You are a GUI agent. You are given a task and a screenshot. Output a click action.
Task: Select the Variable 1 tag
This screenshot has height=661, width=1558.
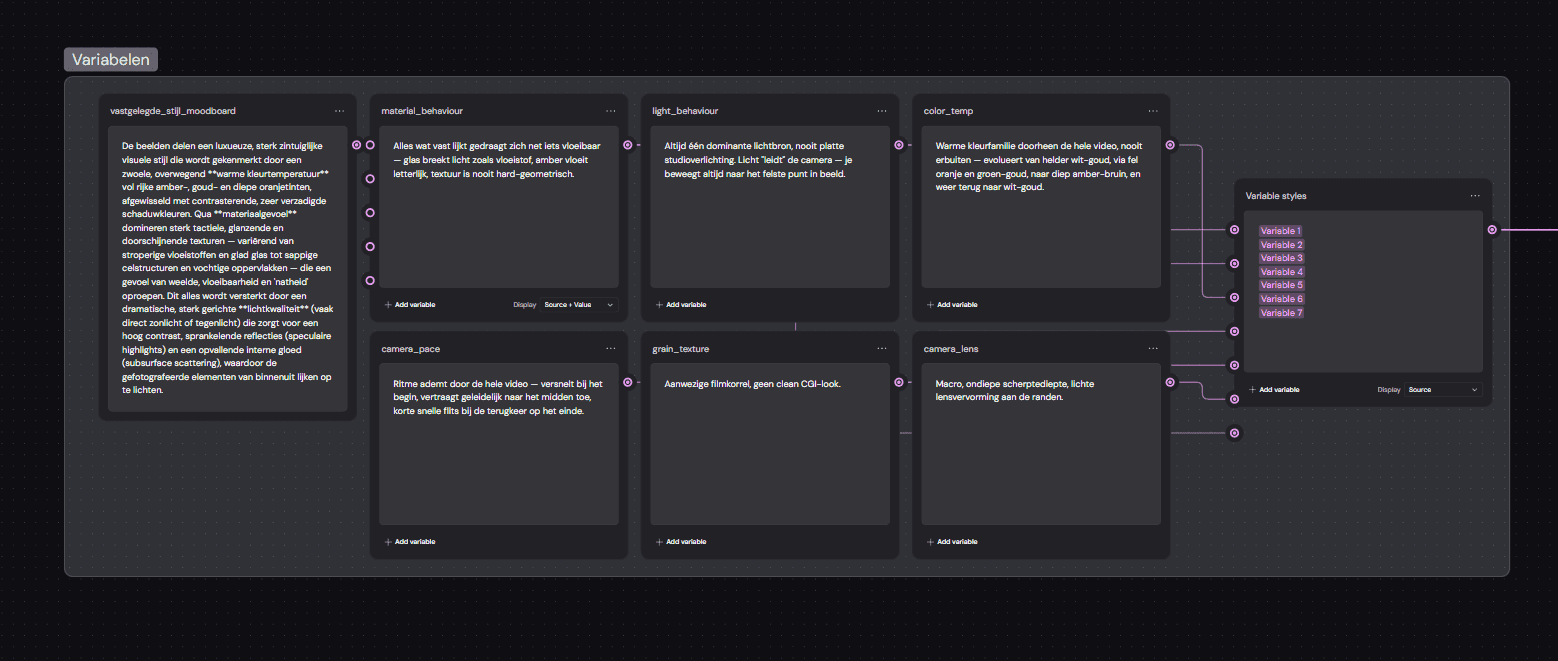[1280, 231]
